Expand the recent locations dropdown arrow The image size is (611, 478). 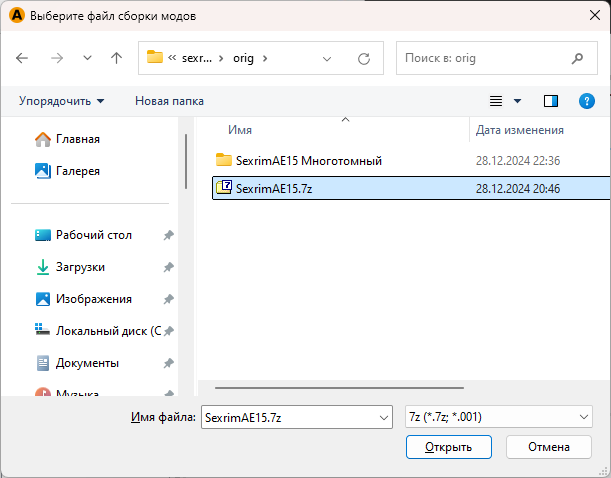(x=86, y=58)
